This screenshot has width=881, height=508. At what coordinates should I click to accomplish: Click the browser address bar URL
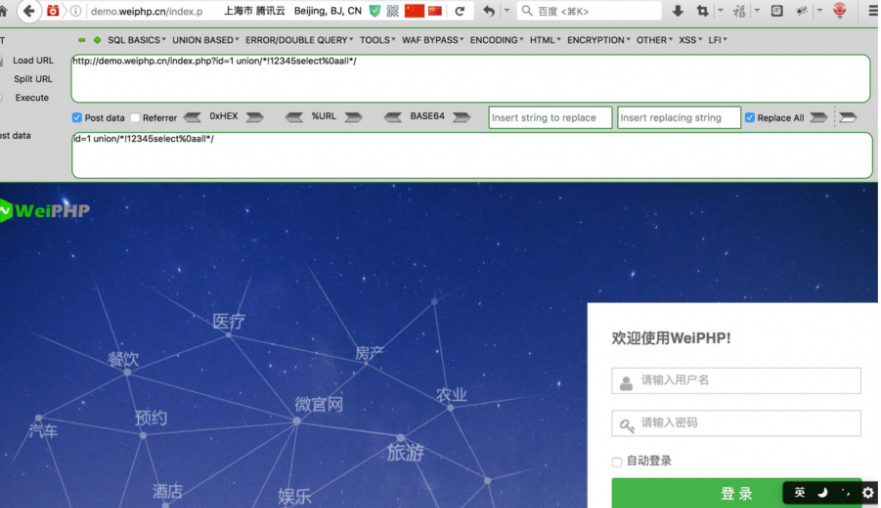coord(147,11)
